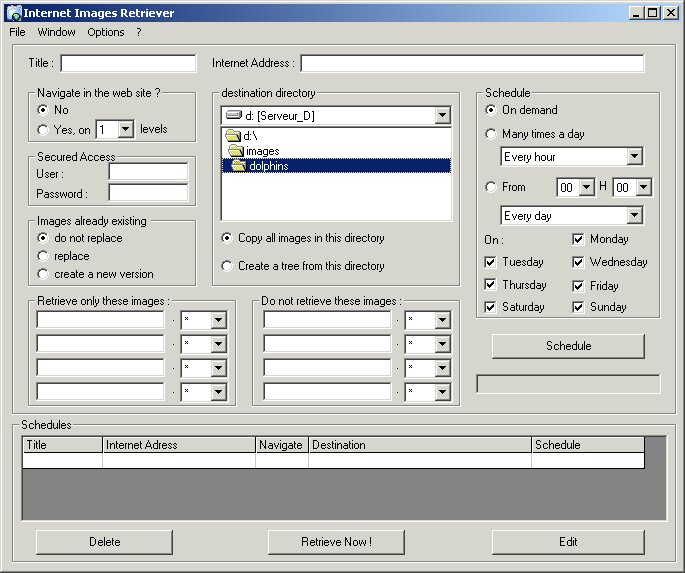
Task: Open the destination drive dropdown
Action: pos(443,115)
